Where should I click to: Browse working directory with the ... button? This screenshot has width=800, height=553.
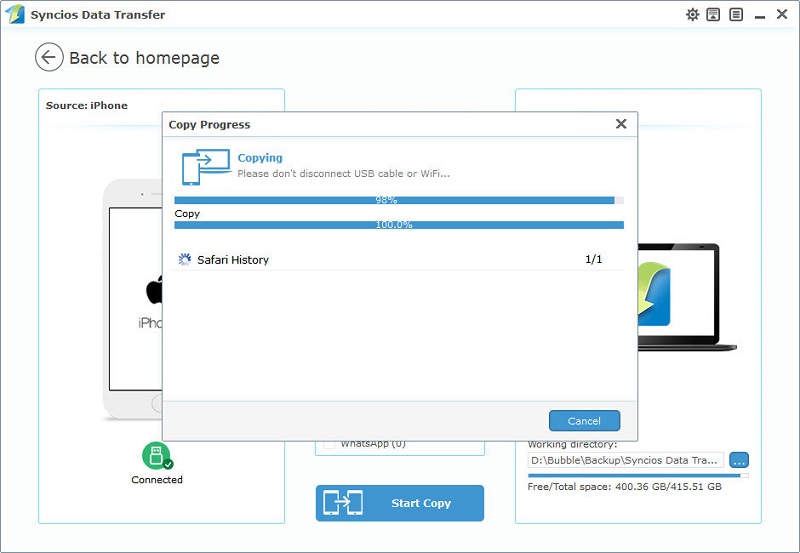point(739,460)
